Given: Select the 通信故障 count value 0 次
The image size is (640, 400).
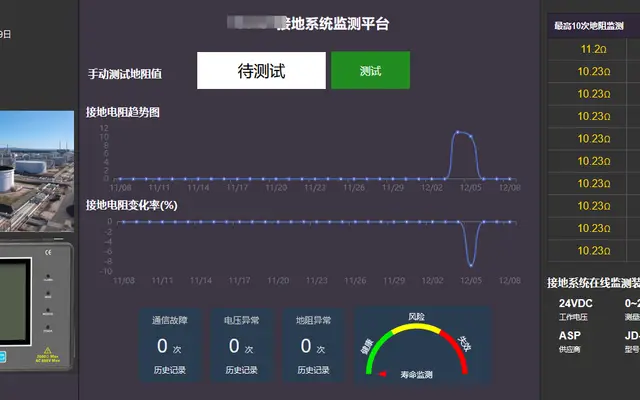Looking at the screenshot, I should click(169, 347).
